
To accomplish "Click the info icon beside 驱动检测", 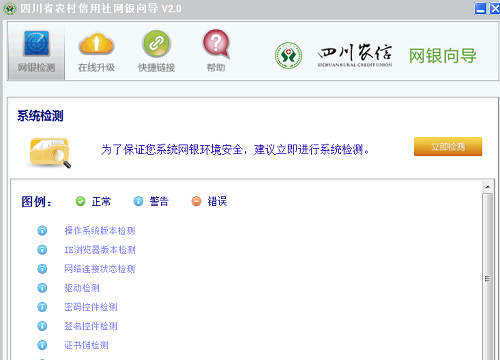I will [x=42, y=288].
